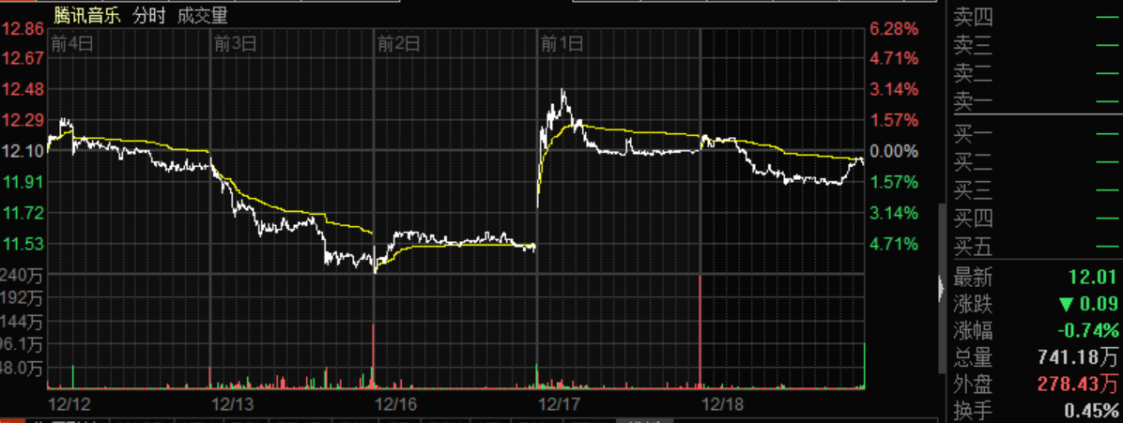Select the 卖二 order book row
The image size is (1123, 423).
1036,74
